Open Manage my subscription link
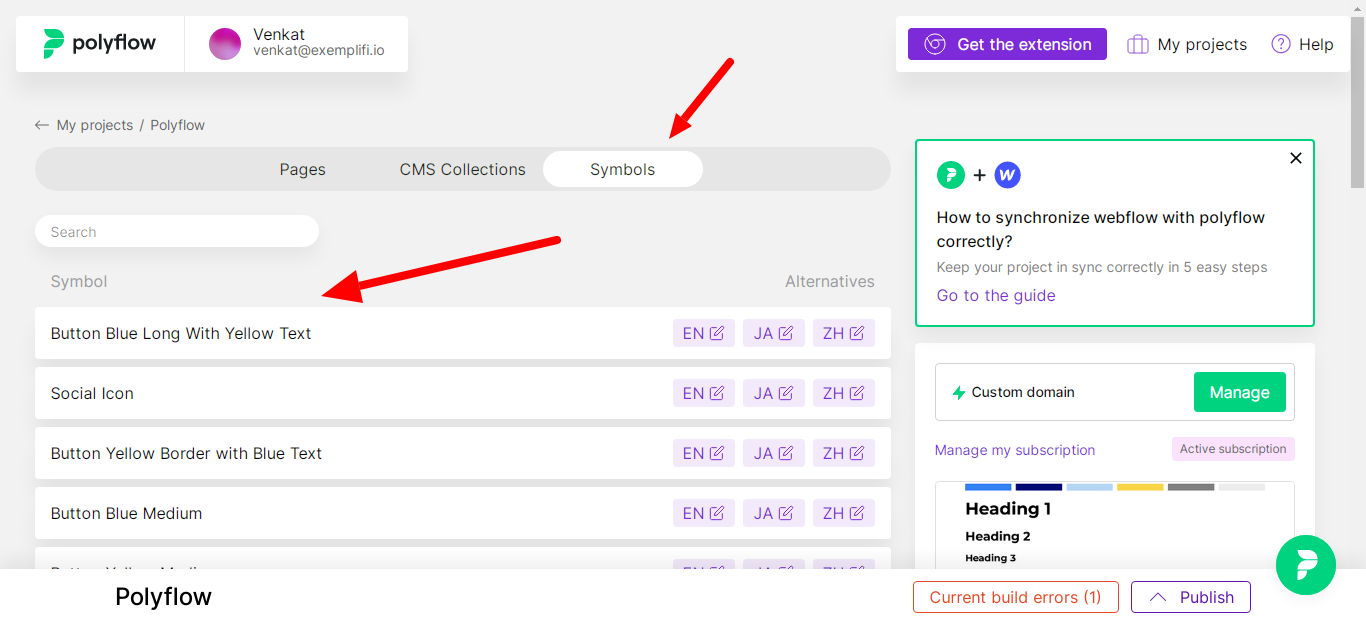The height and width of the screenshot is (625, 1366). pyautogui.click(x=1015, y=450)
